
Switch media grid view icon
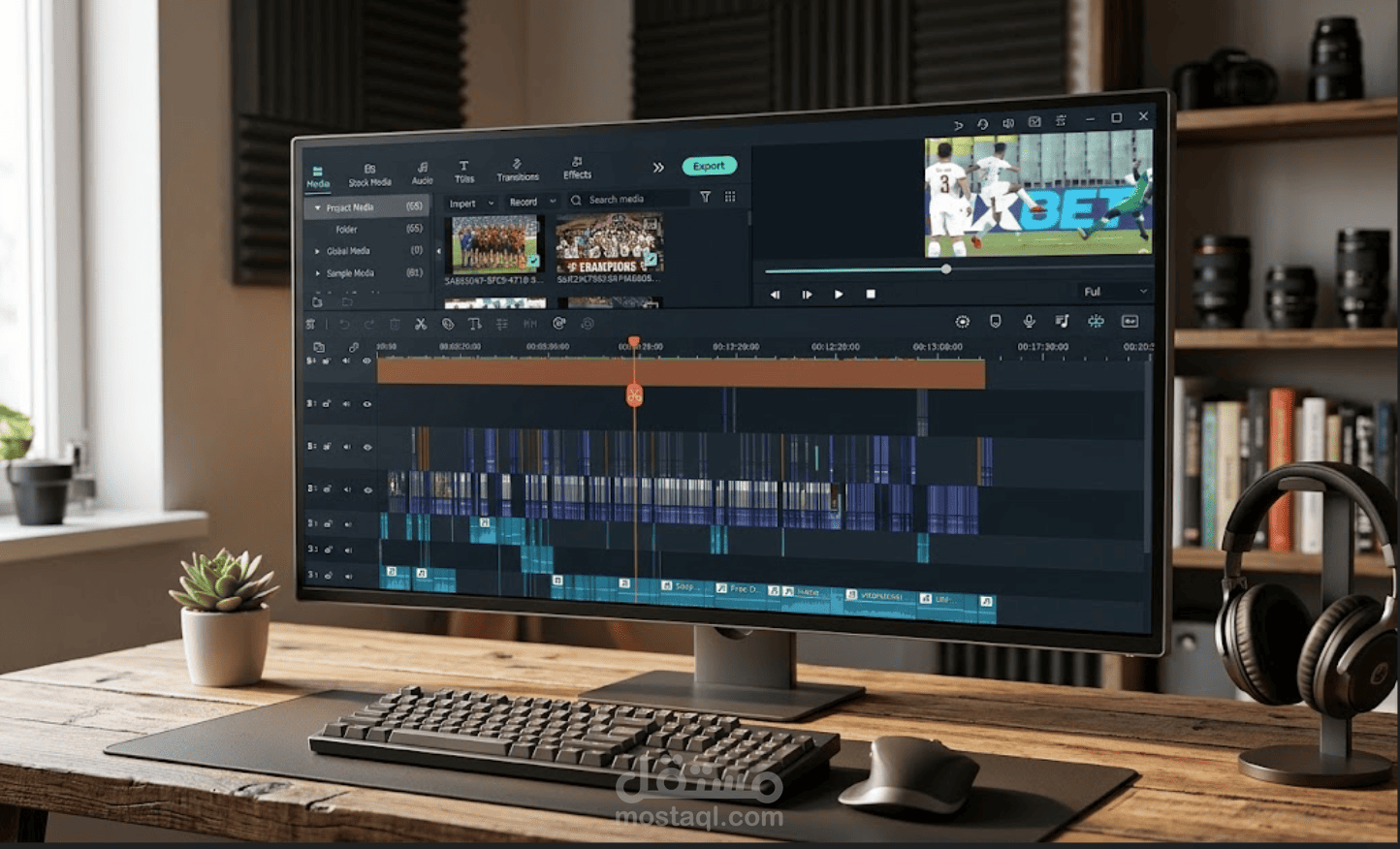[x=730, y=197]
